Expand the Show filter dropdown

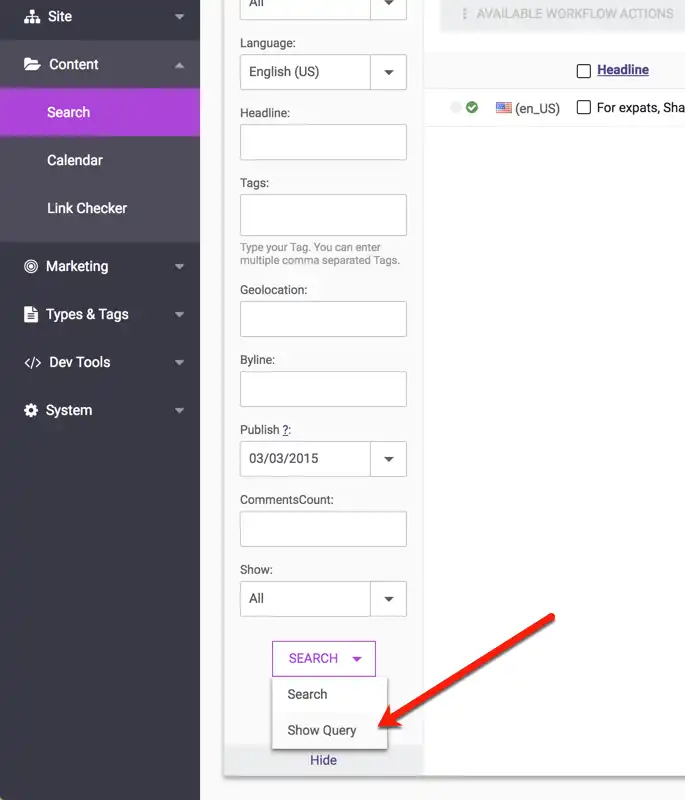tap(388, 599)
